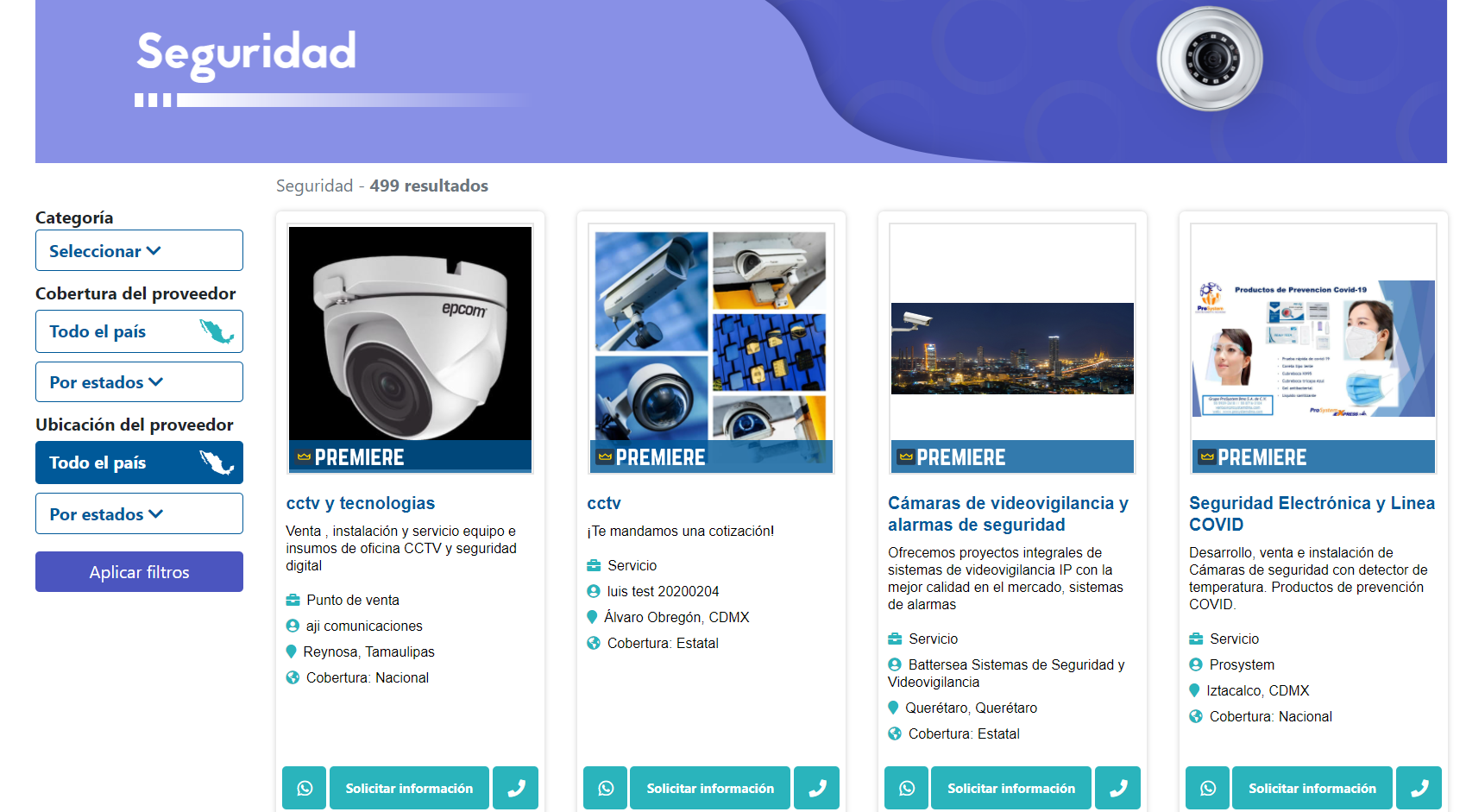Click WhatsApp icon on Cámaras de videovigilancia card

coord(907,788)
